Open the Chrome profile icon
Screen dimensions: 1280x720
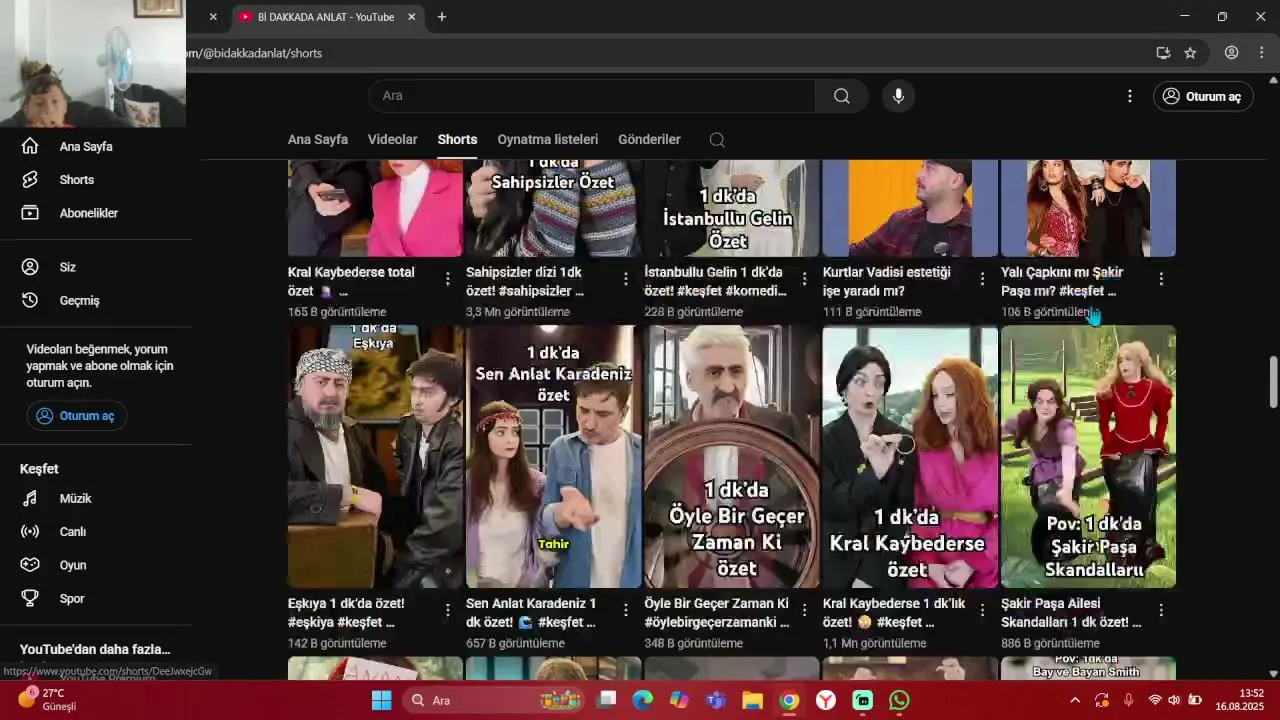(x=1232, y=53)
